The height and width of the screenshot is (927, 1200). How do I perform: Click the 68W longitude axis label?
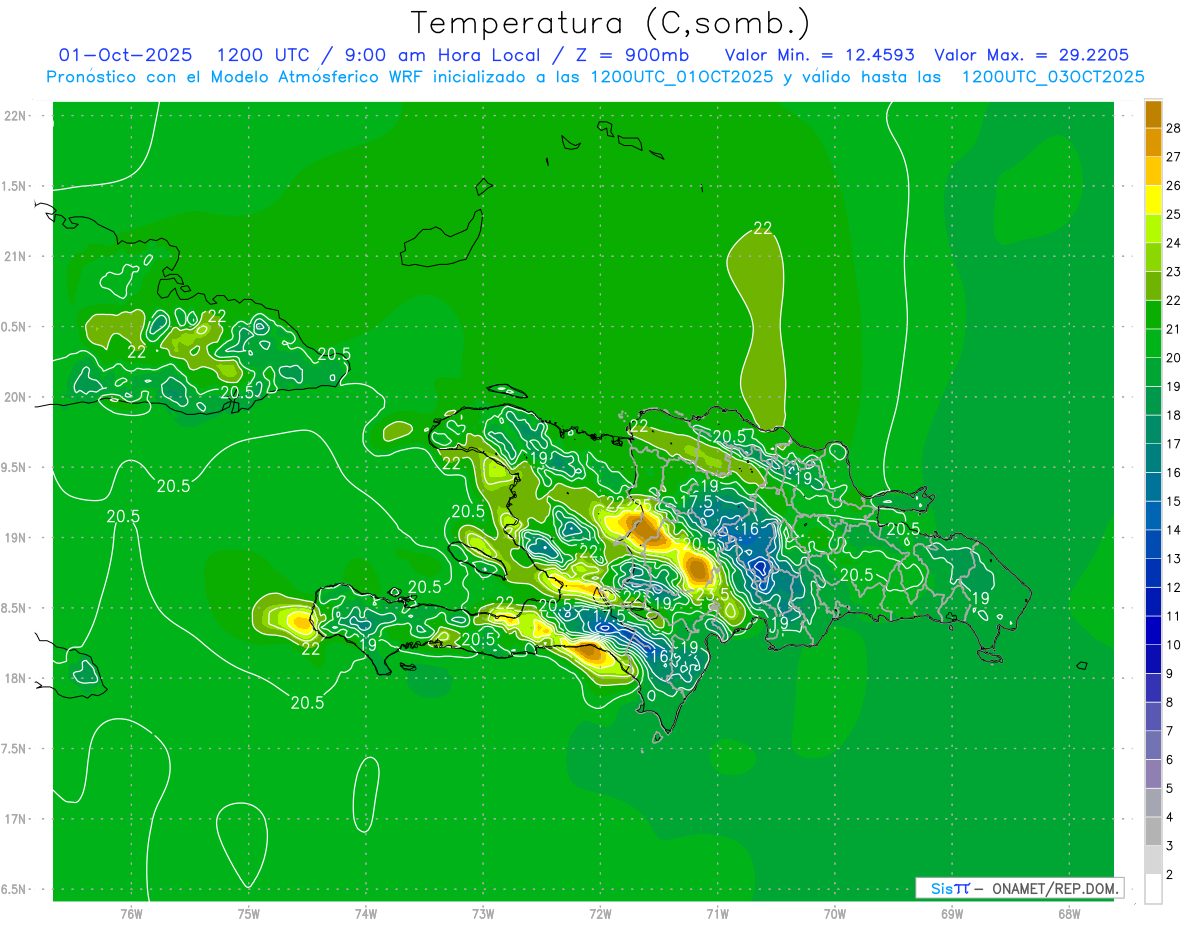coord(1069,914)
